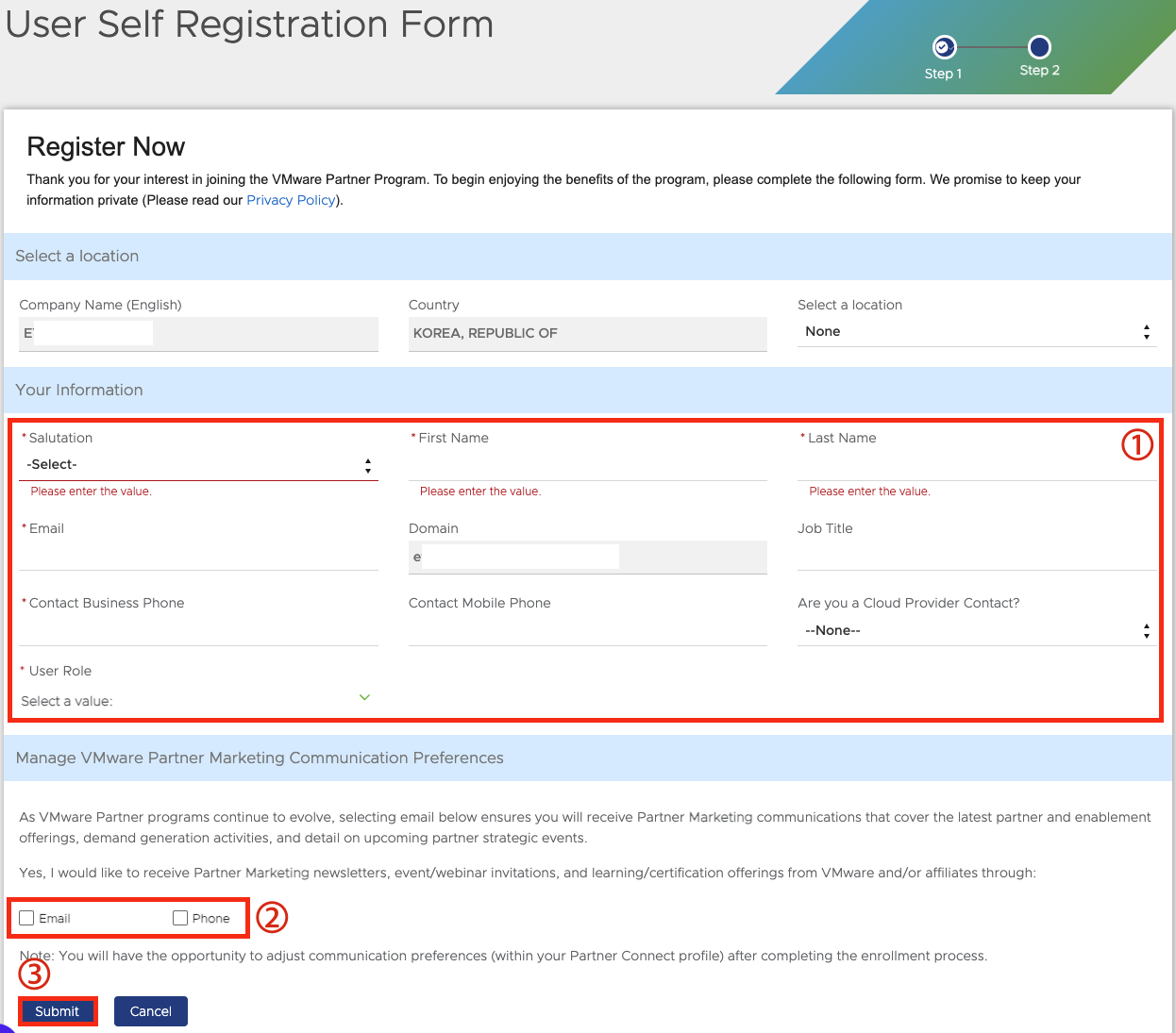This screenshot has width=1176, height=1033.
Task: Click the red circled number 3 annotation
Action: coord(34,974)
